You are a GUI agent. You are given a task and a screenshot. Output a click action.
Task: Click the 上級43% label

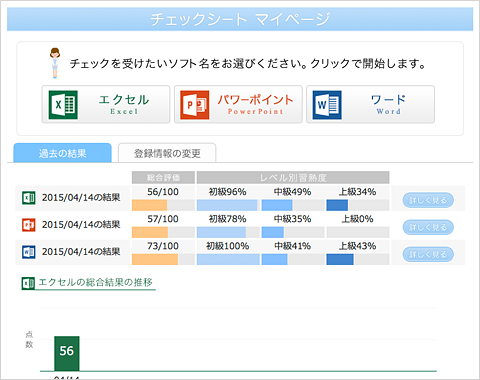[357, 246]
